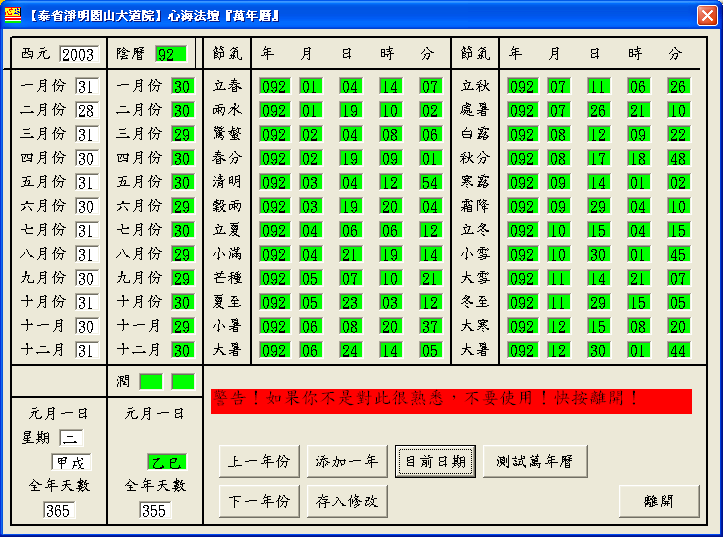
Task: Jump to today with 目前日期 button
Action: point(435,461)
